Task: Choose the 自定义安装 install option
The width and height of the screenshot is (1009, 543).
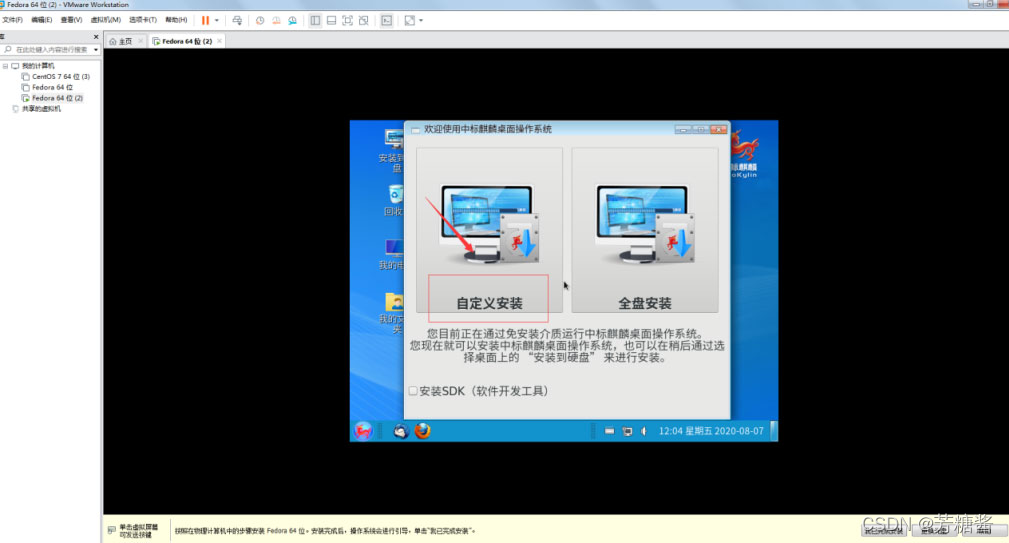Action: tap(489, 230)
